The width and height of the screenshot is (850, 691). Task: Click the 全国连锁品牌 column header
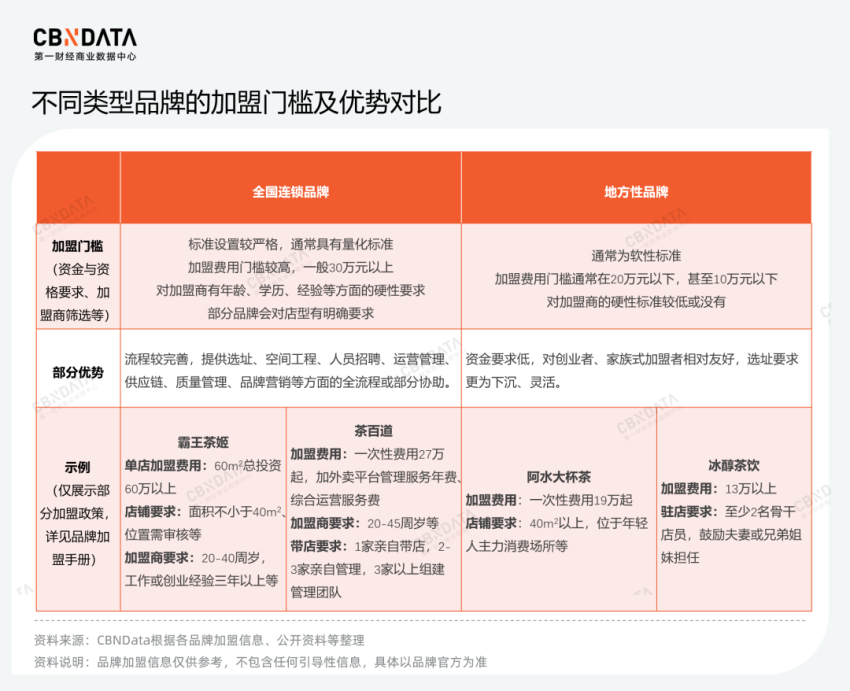point(290,191)
